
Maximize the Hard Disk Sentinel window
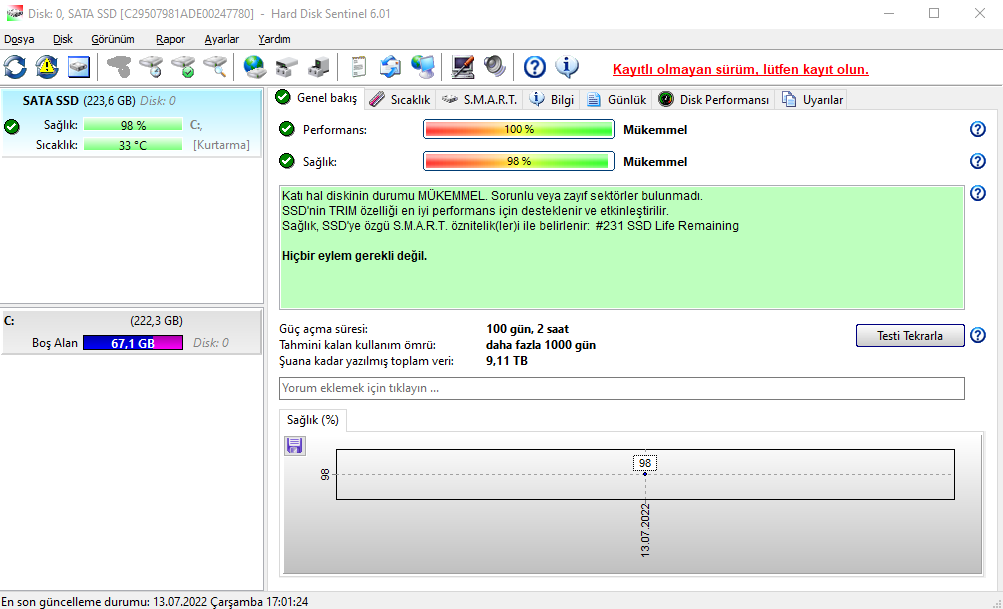(934, 13)
